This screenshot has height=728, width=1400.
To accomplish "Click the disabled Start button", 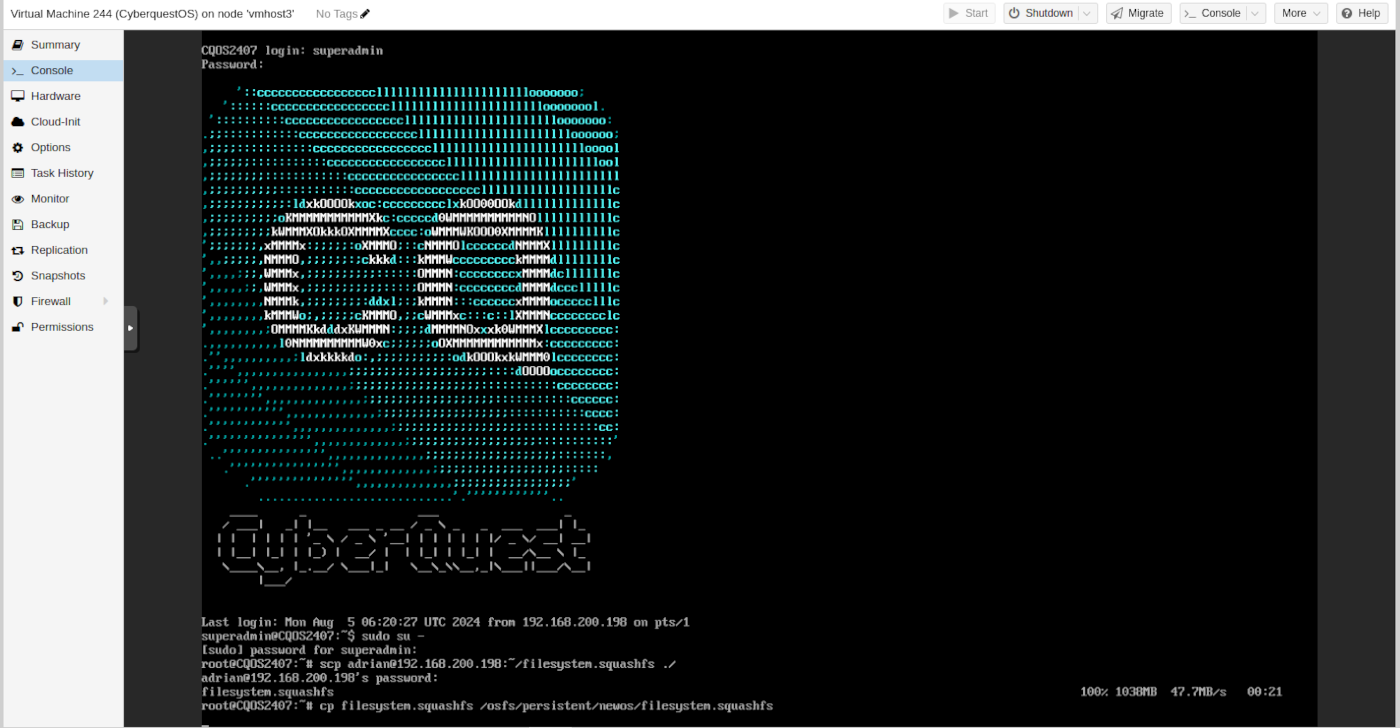I will coord(969,13).
